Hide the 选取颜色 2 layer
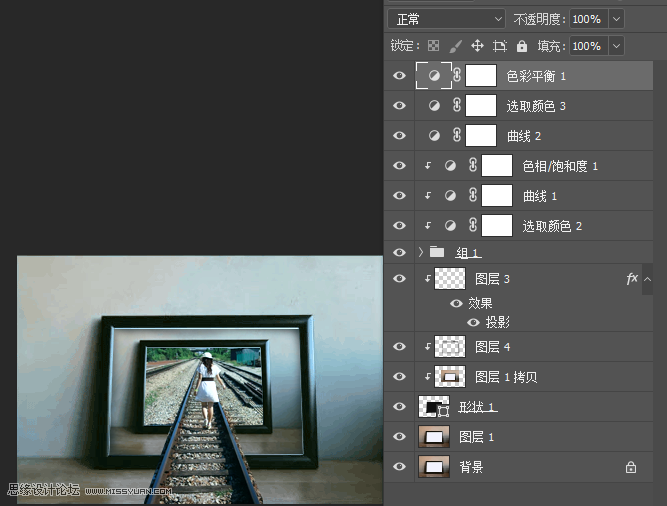667x506 pixels. point(399,225)
